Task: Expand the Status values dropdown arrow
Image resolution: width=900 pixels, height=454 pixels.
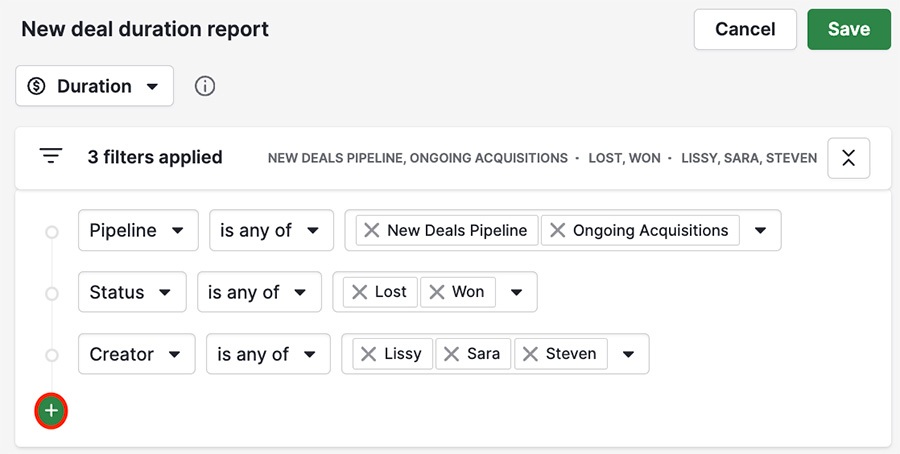Action: [x=517, y=292]
